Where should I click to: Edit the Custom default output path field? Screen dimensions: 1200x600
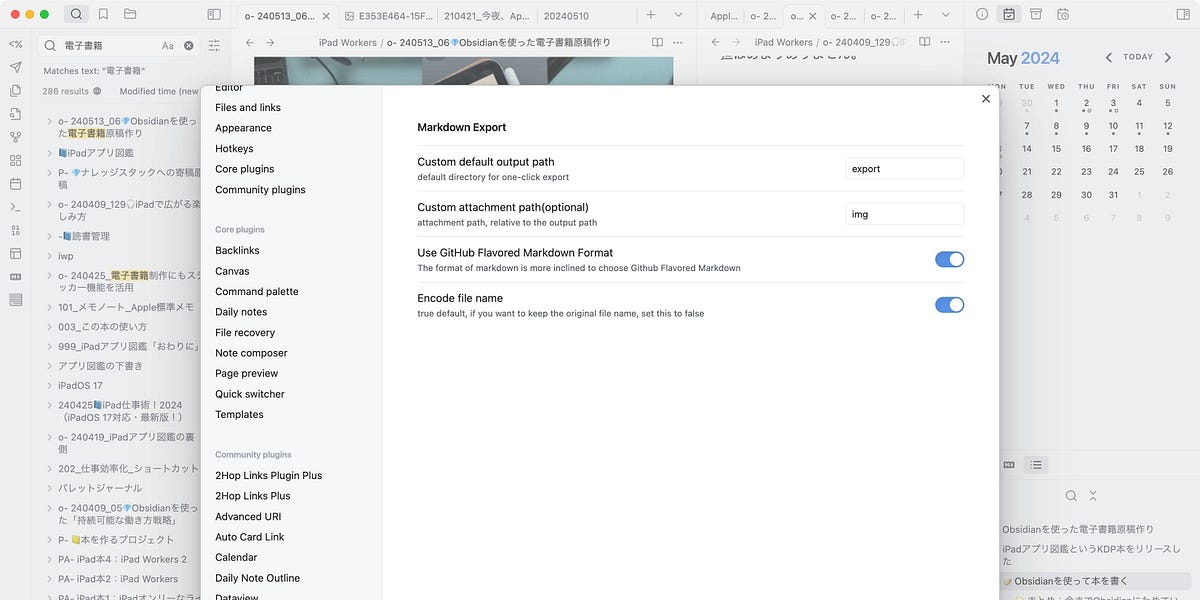904,169
